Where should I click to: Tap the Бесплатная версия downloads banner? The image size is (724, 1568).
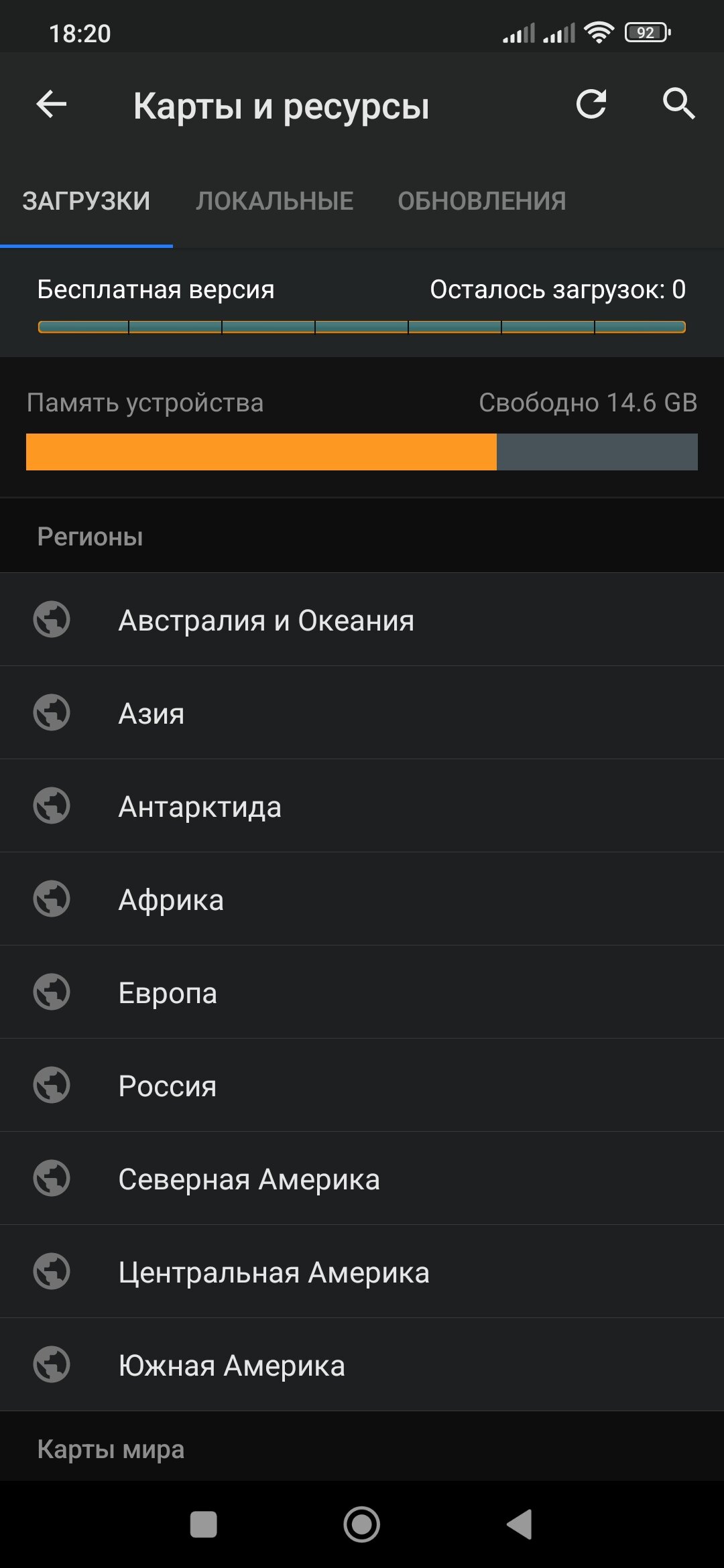[362, 303]
